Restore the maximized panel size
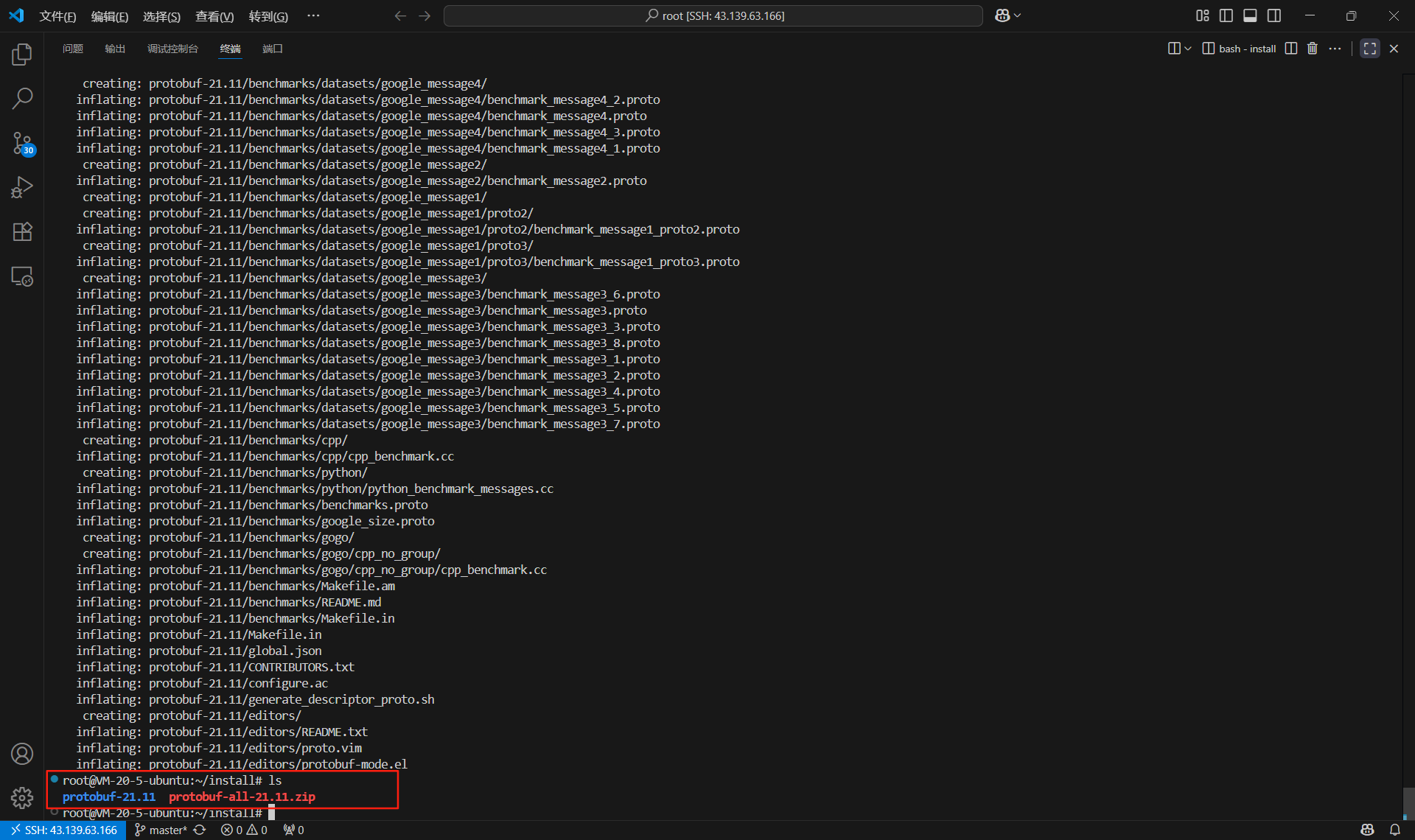 pos(1369,49)
